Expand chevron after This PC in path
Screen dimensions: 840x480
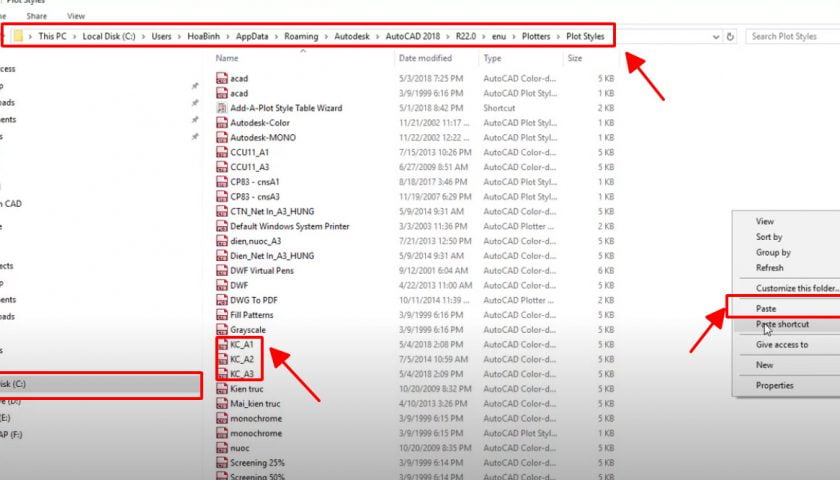(75, 36)
